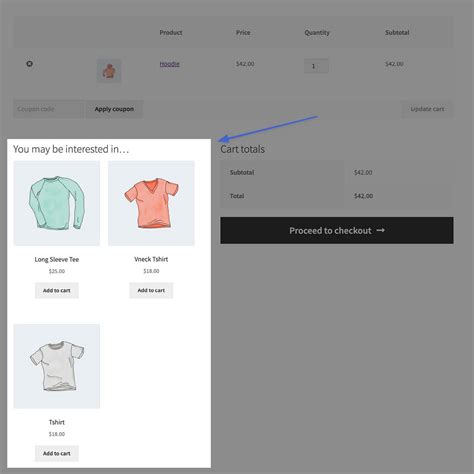Click the arrow icon on checkout button

pos(381,230)
